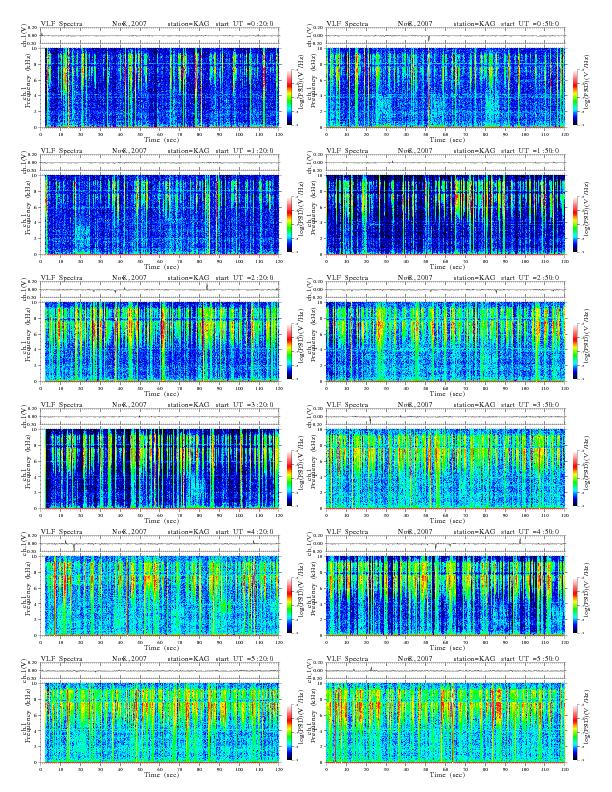
Task: Click the ch.1 waveform strip above the 0:50:0 spectrogram
Action: 446,36
